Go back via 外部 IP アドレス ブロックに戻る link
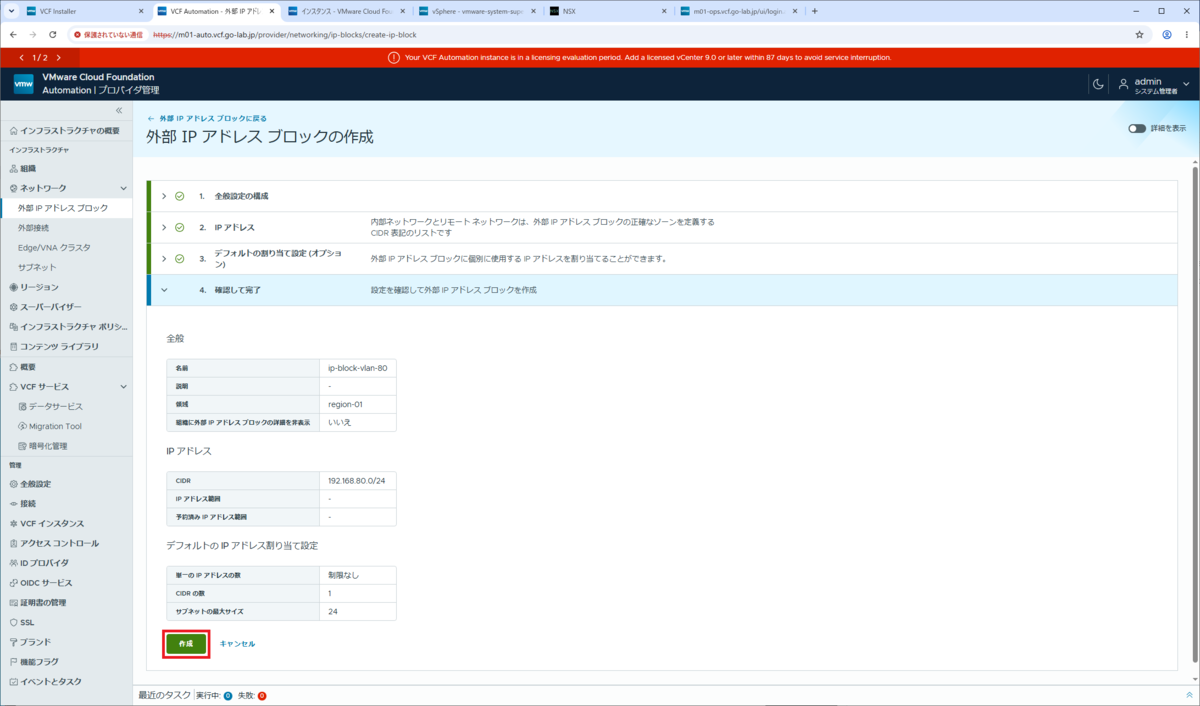Screen dimensions: 1200x706 (207, 118)
